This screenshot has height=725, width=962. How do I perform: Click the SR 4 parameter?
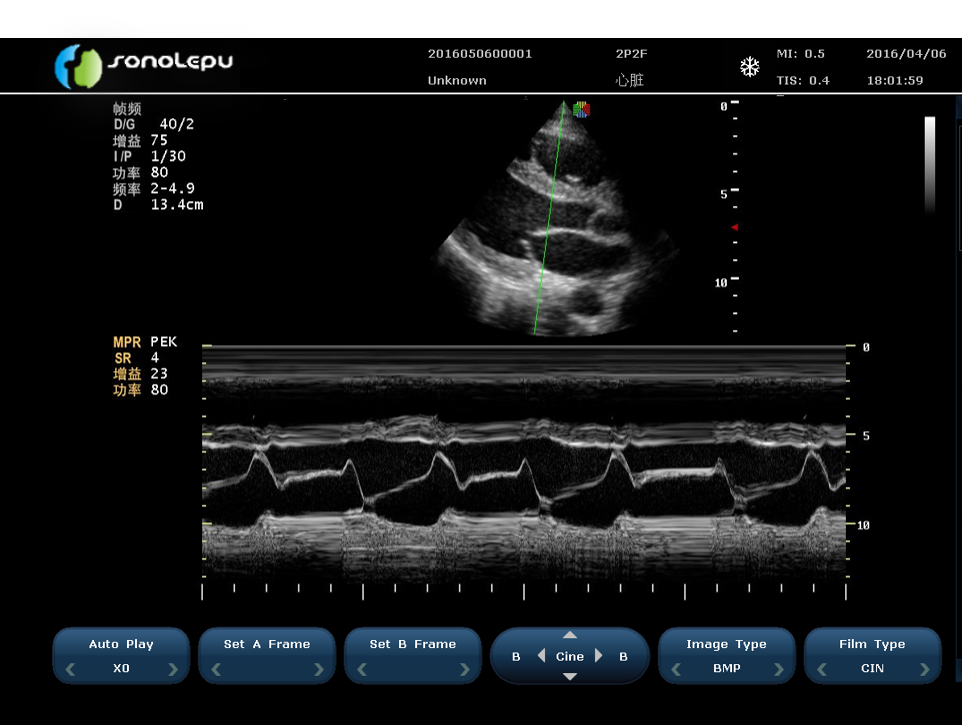tap(136, 358)
